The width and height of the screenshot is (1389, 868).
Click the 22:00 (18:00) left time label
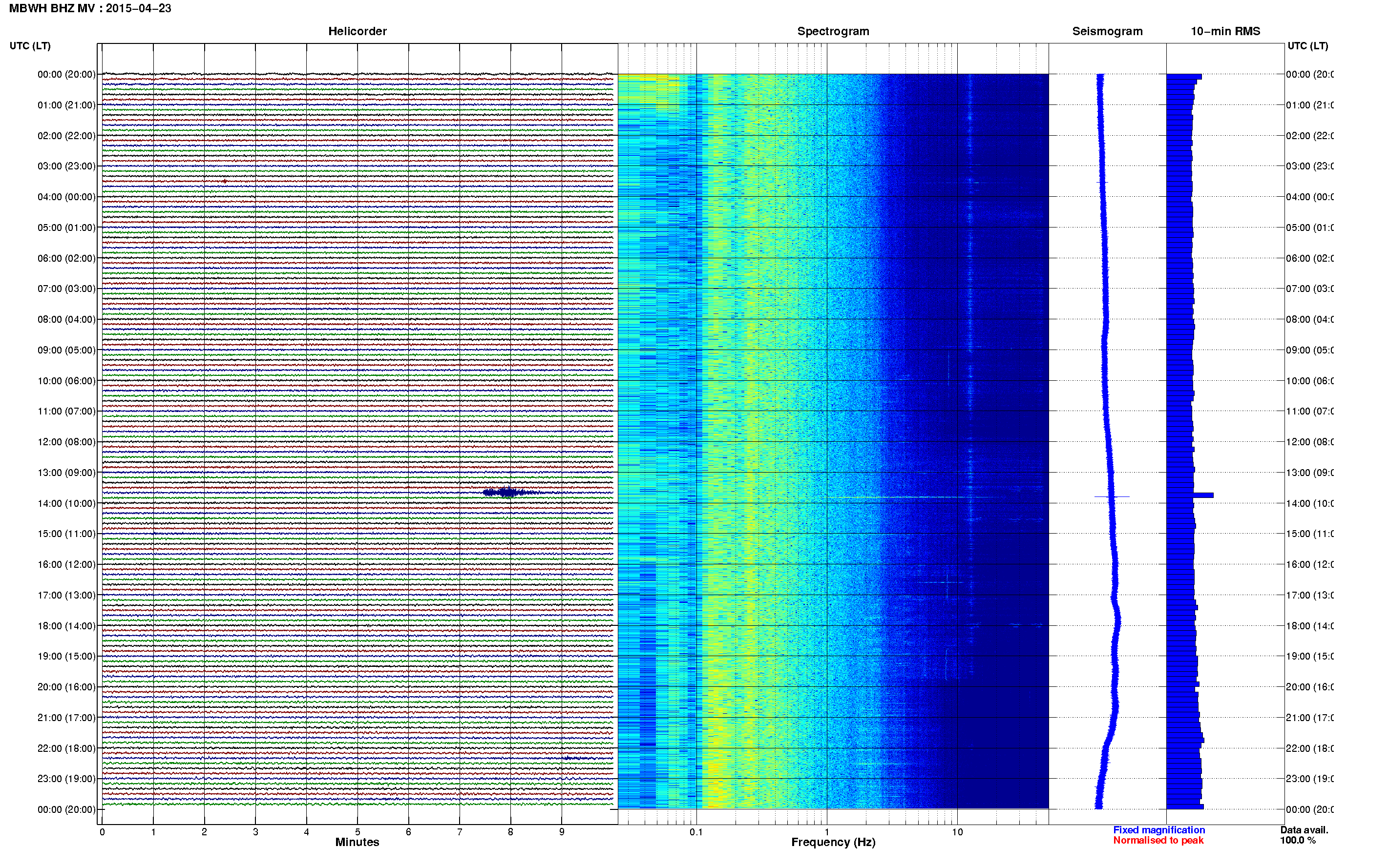(x=66, y=748)
